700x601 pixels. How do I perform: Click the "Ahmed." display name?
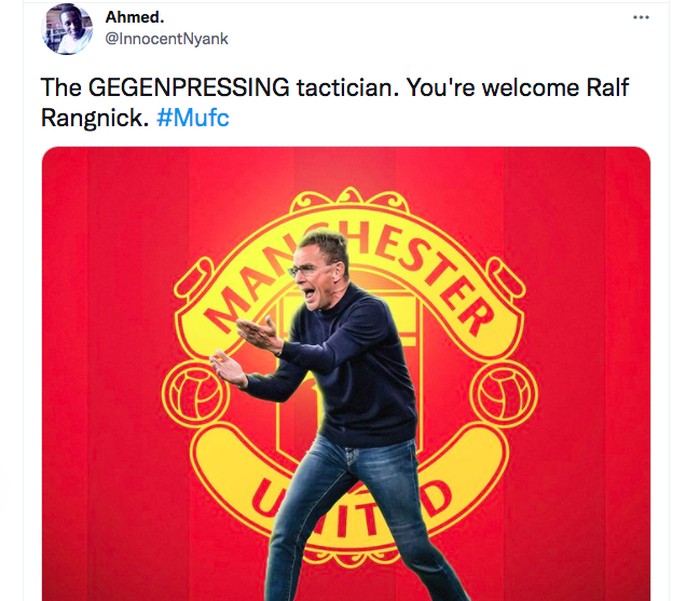pos(129,16)
